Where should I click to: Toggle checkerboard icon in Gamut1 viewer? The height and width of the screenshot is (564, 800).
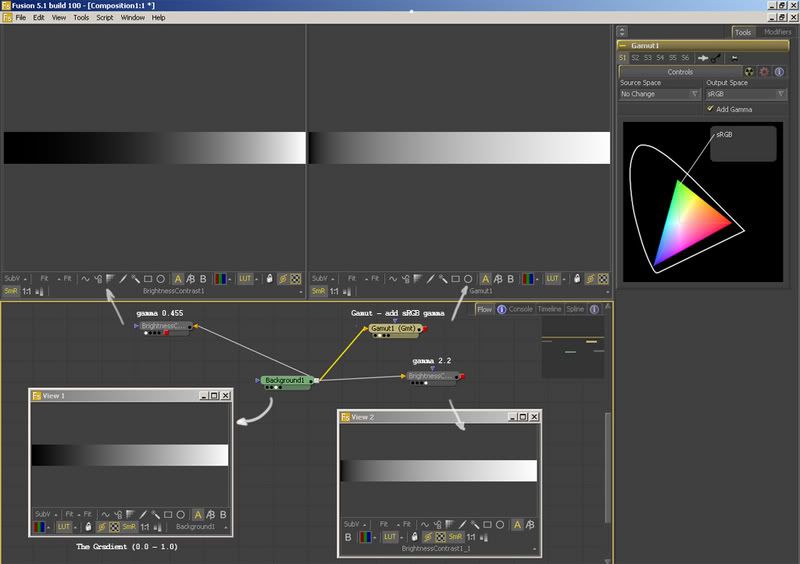[x=603, y=279]
